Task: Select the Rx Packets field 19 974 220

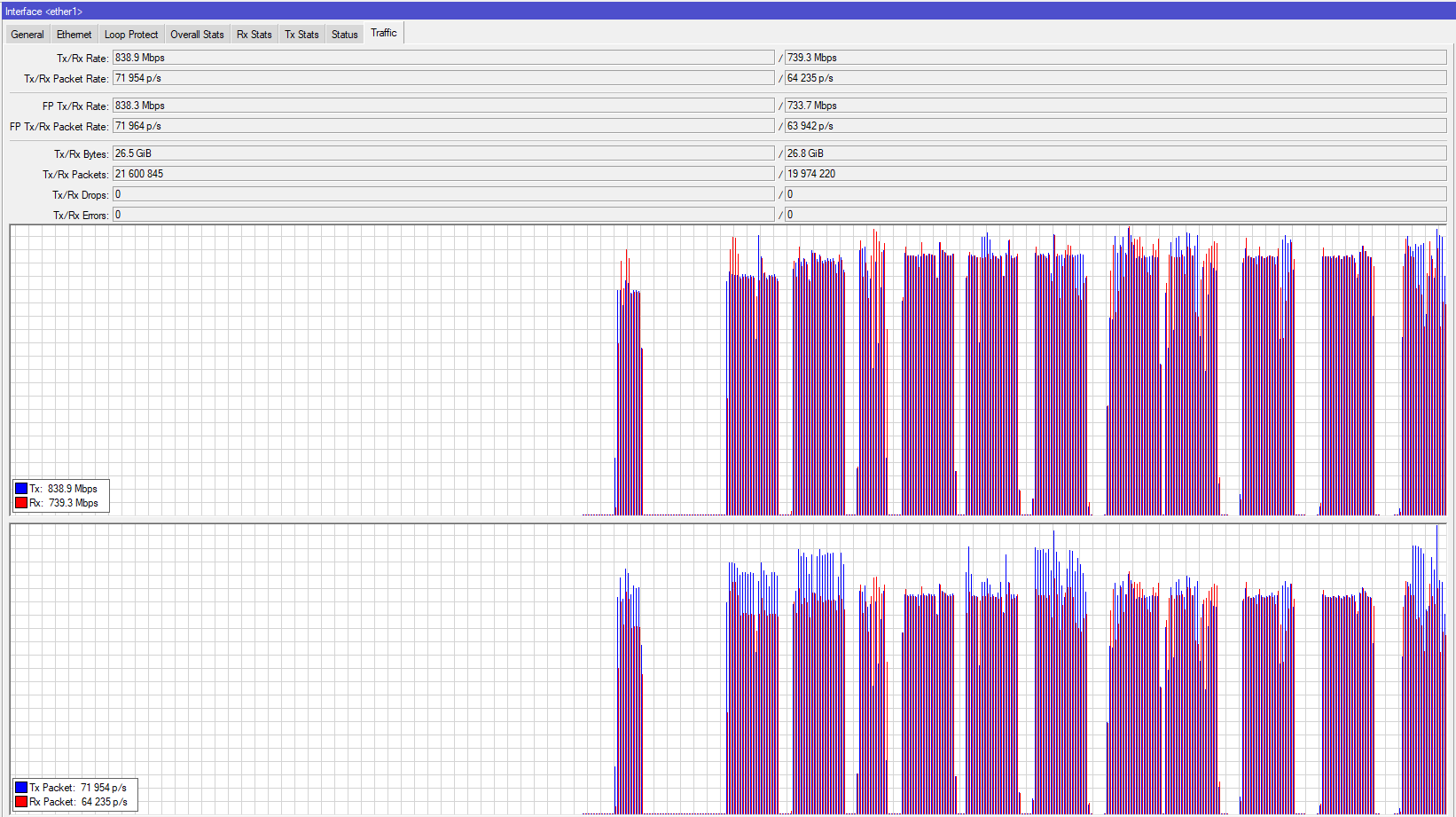Action: click(1115, 174)
